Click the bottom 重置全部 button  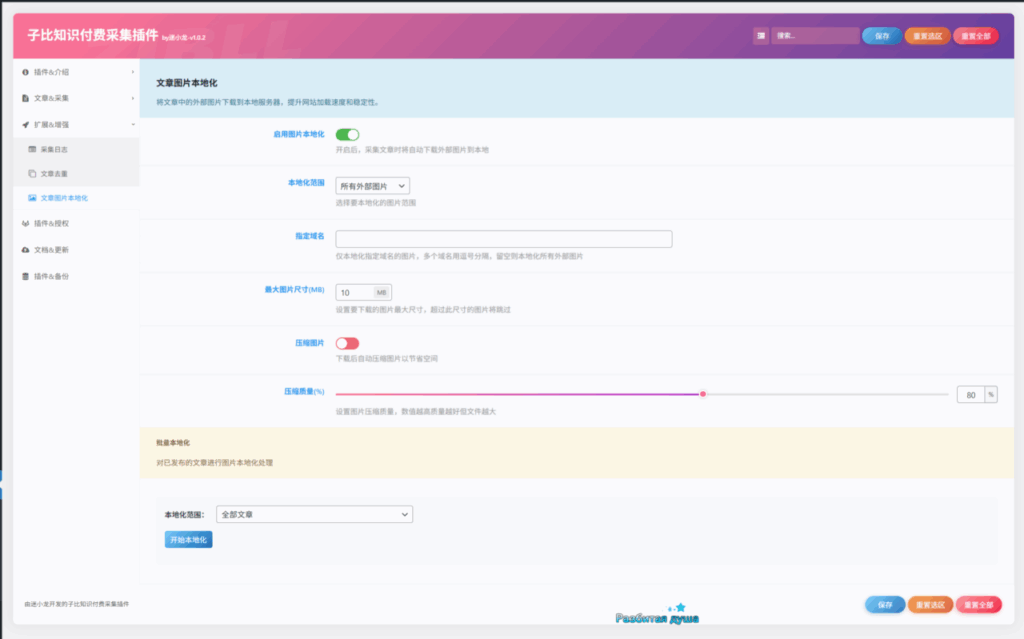tap(978, 605)
